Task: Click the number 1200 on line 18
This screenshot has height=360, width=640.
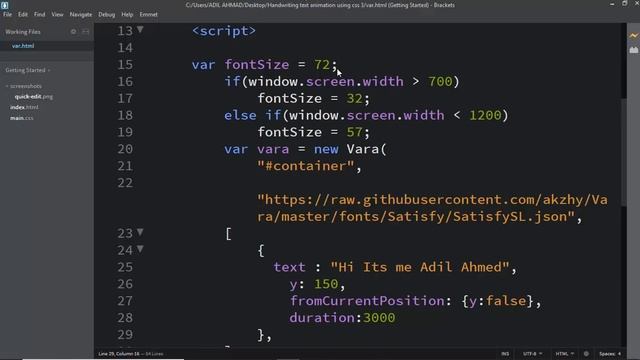Action: 485,115
